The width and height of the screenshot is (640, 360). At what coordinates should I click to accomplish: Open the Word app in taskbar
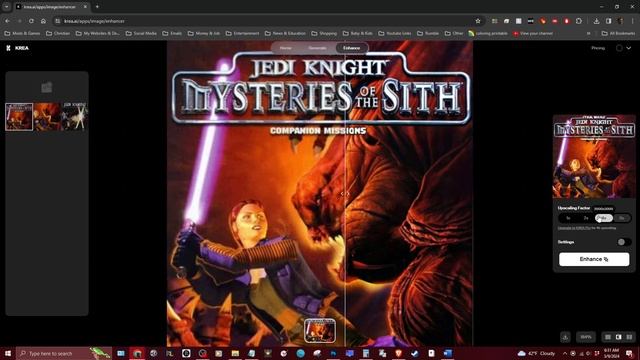pyautogui.click(x=448, y=353)
